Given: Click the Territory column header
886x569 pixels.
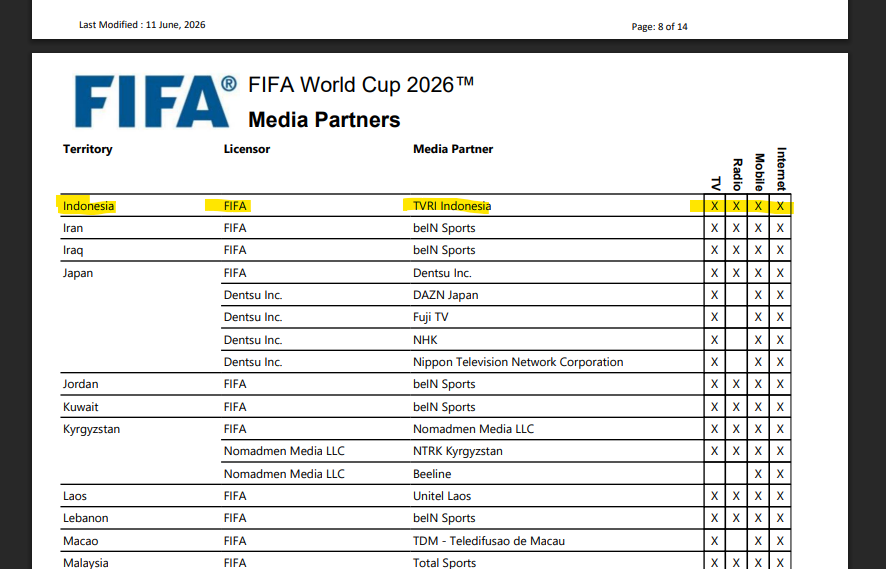Looking at the screenshot, I should (x=88, y=149).
